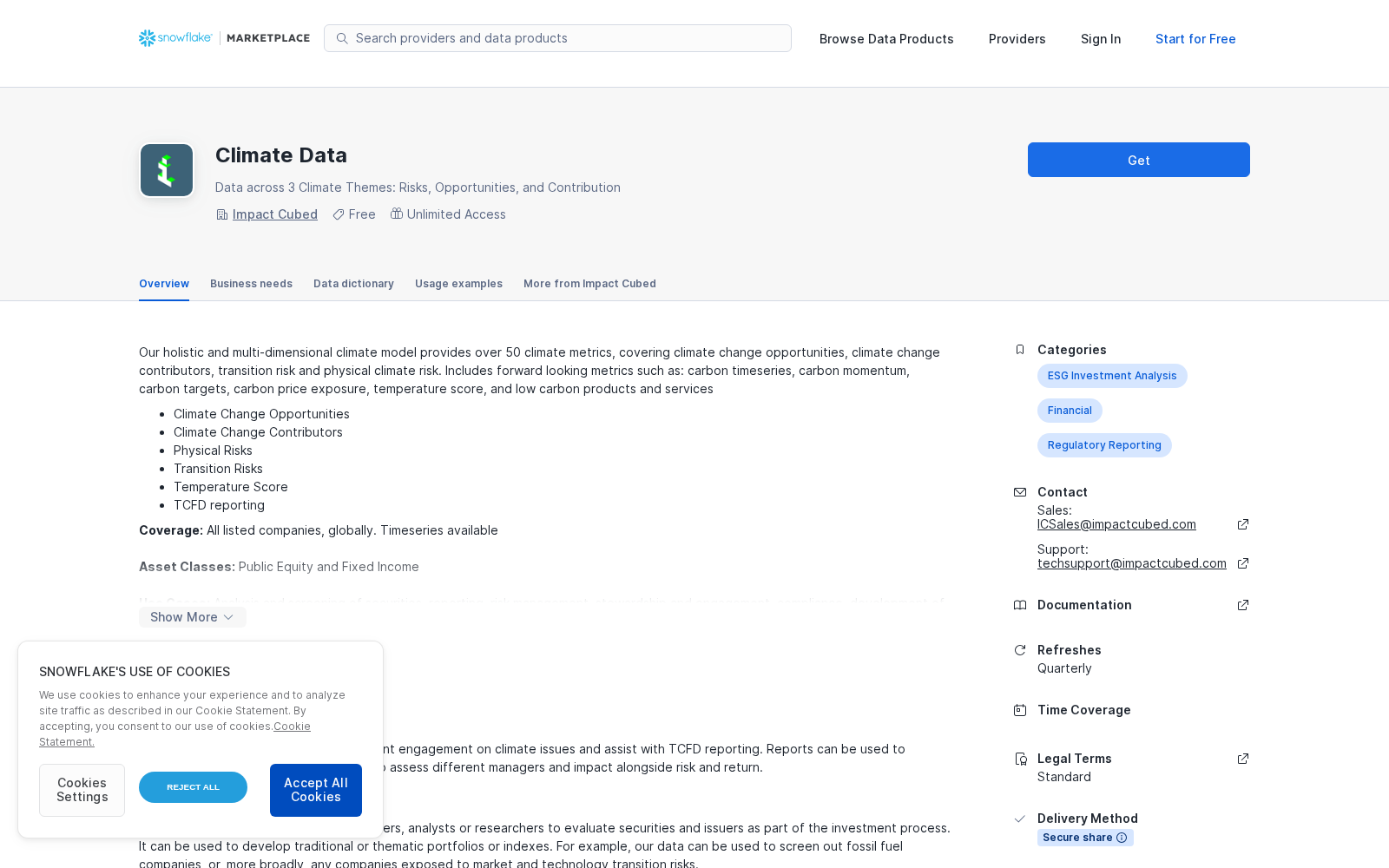1389x868 pixels.
Task: Select the Financial category tag
Action: pos(1070,411)
